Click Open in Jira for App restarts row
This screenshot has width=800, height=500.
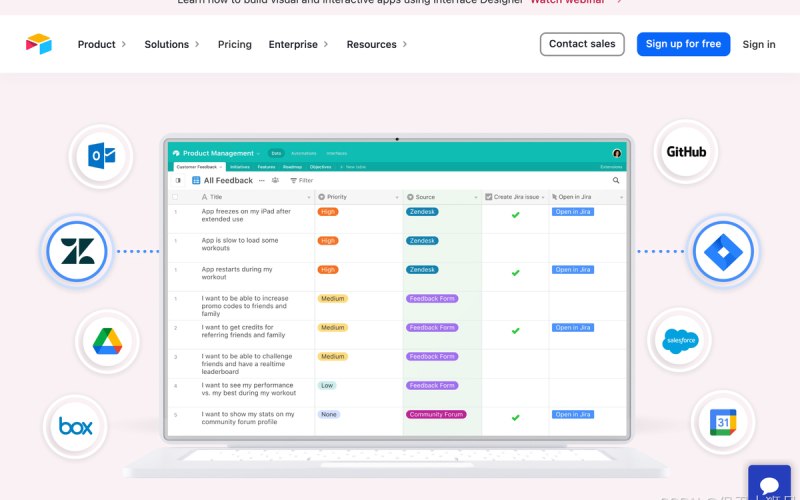(572, 269)
